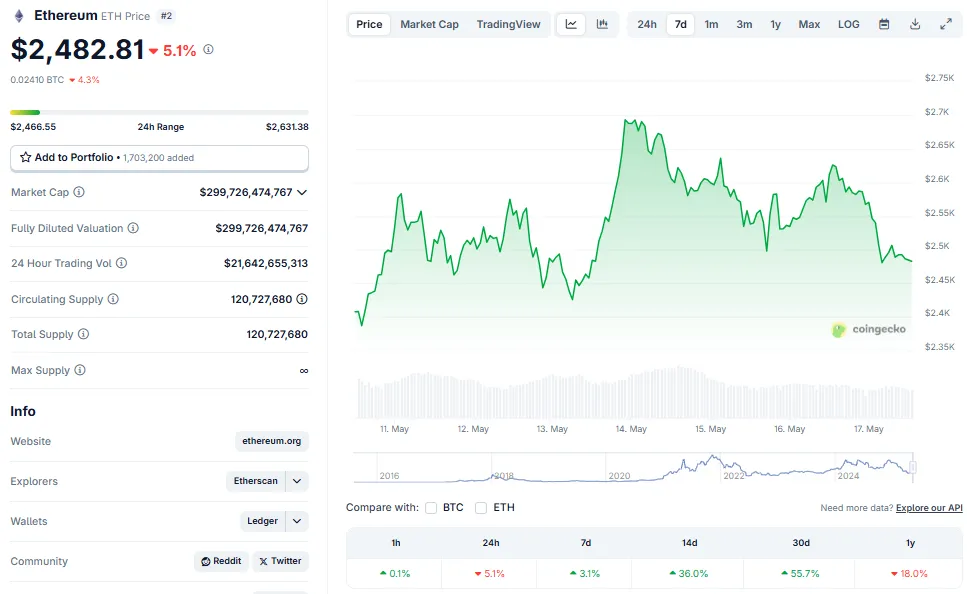The height and width of the screenshot is (594, 967).
Task: Click the range handle on history navigator
Action: [913, 467]
